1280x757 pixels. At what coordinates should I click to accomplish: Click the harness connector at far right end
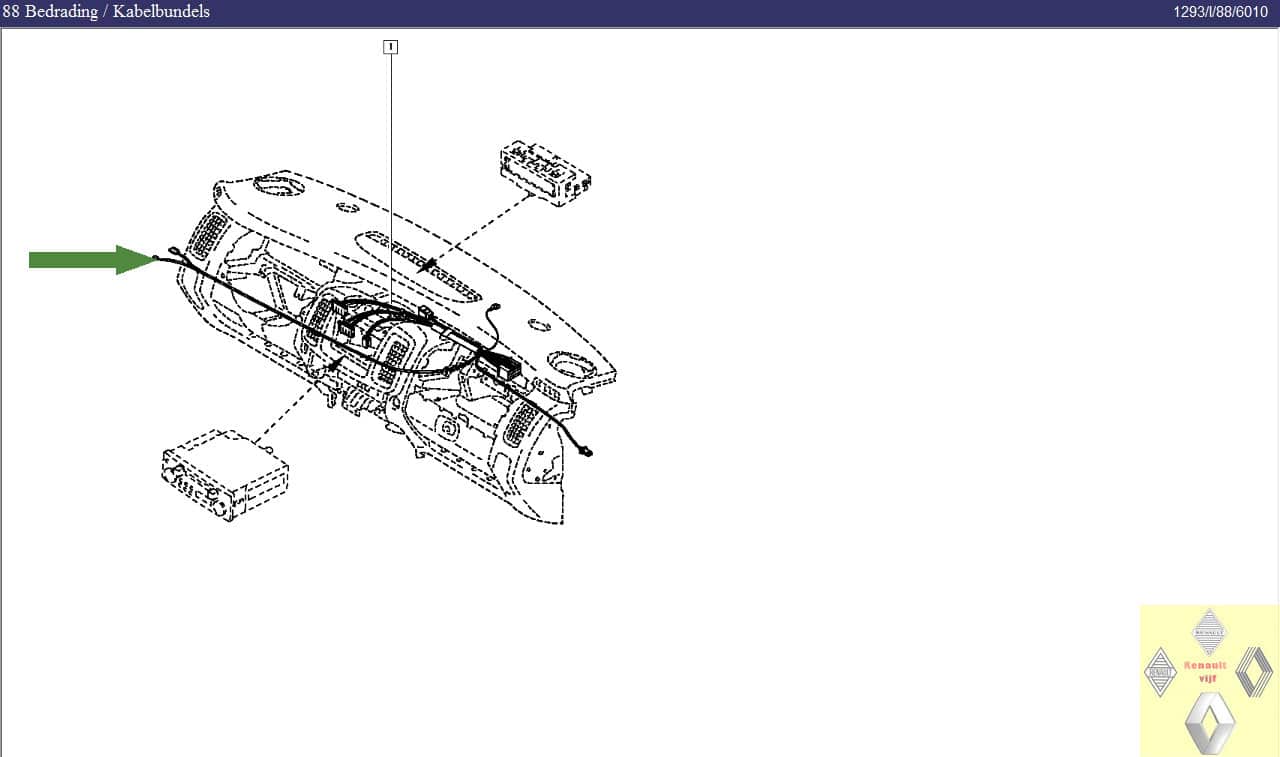(585, 452)
